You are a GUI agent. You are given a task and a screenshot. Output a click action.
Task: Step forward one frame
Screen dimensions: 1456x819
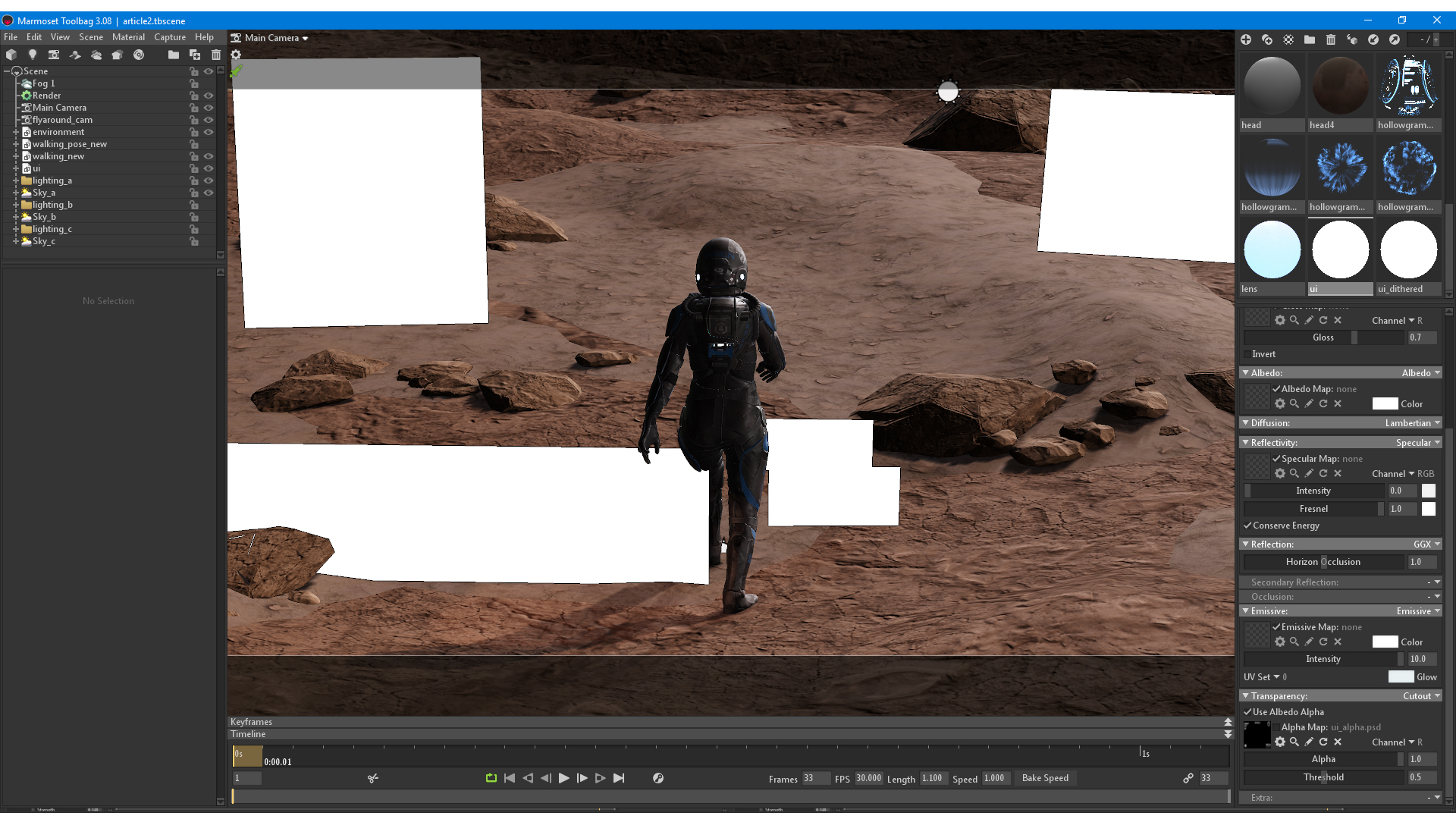[582, 778]
